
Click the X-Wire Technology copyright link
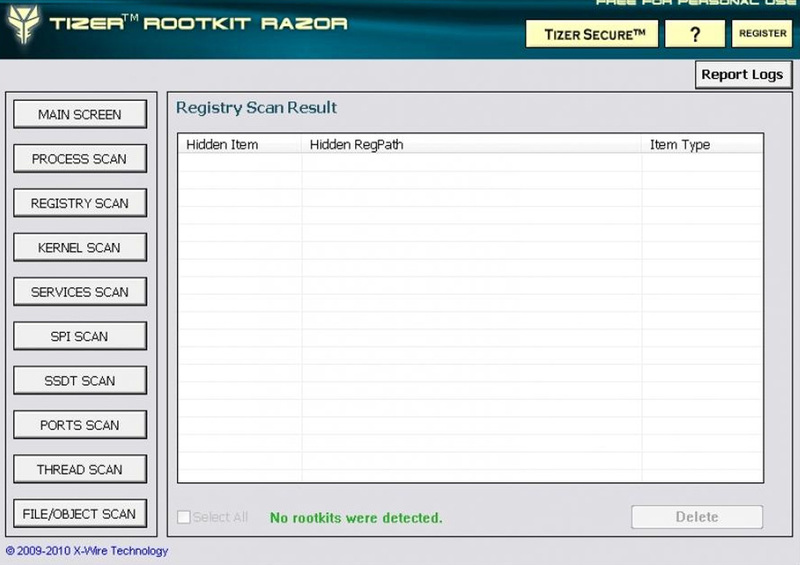pos(87,551)
